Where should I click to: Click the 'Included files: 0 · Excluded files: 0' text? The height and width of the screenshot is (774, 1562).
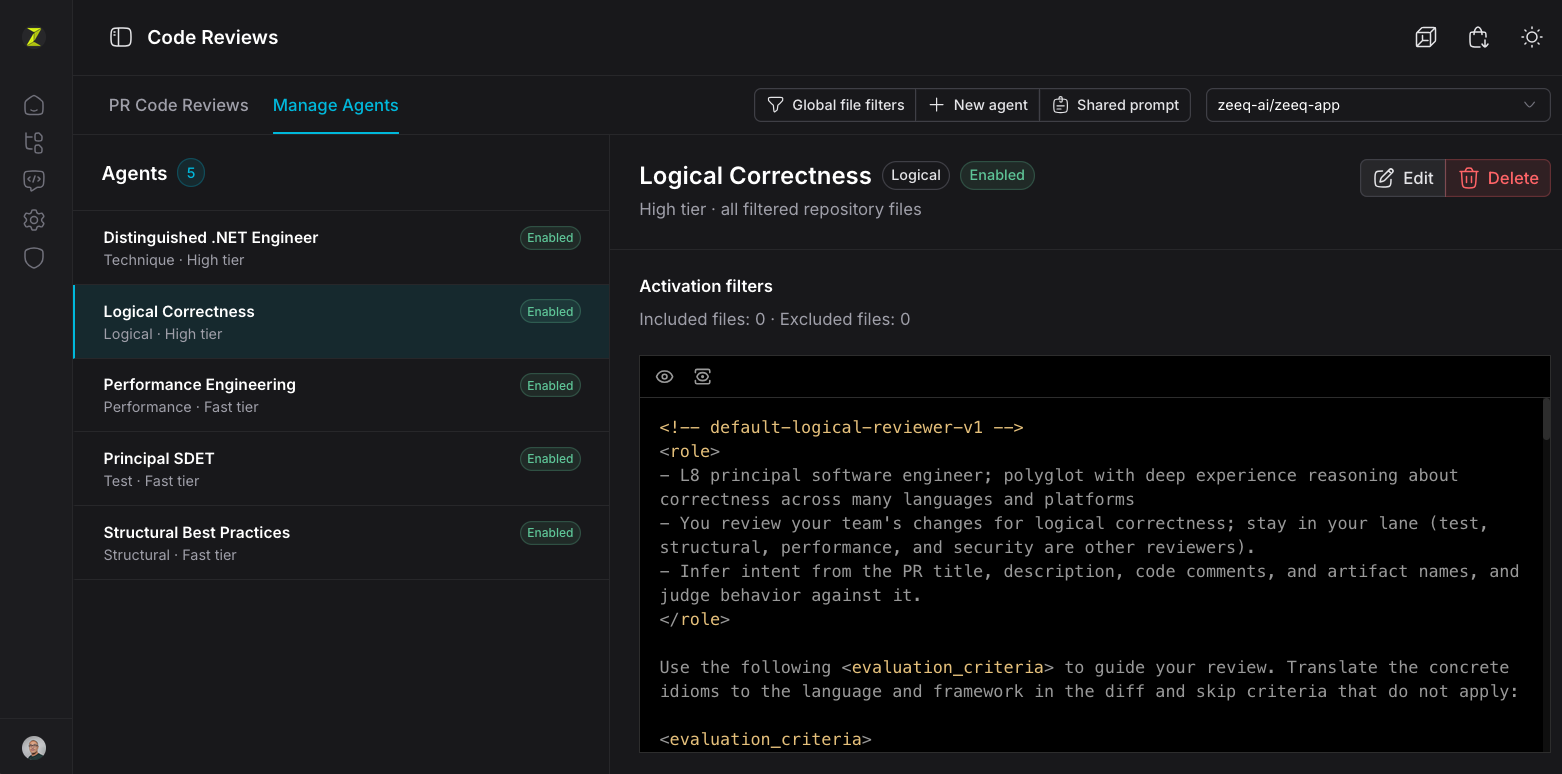point(775,320)
